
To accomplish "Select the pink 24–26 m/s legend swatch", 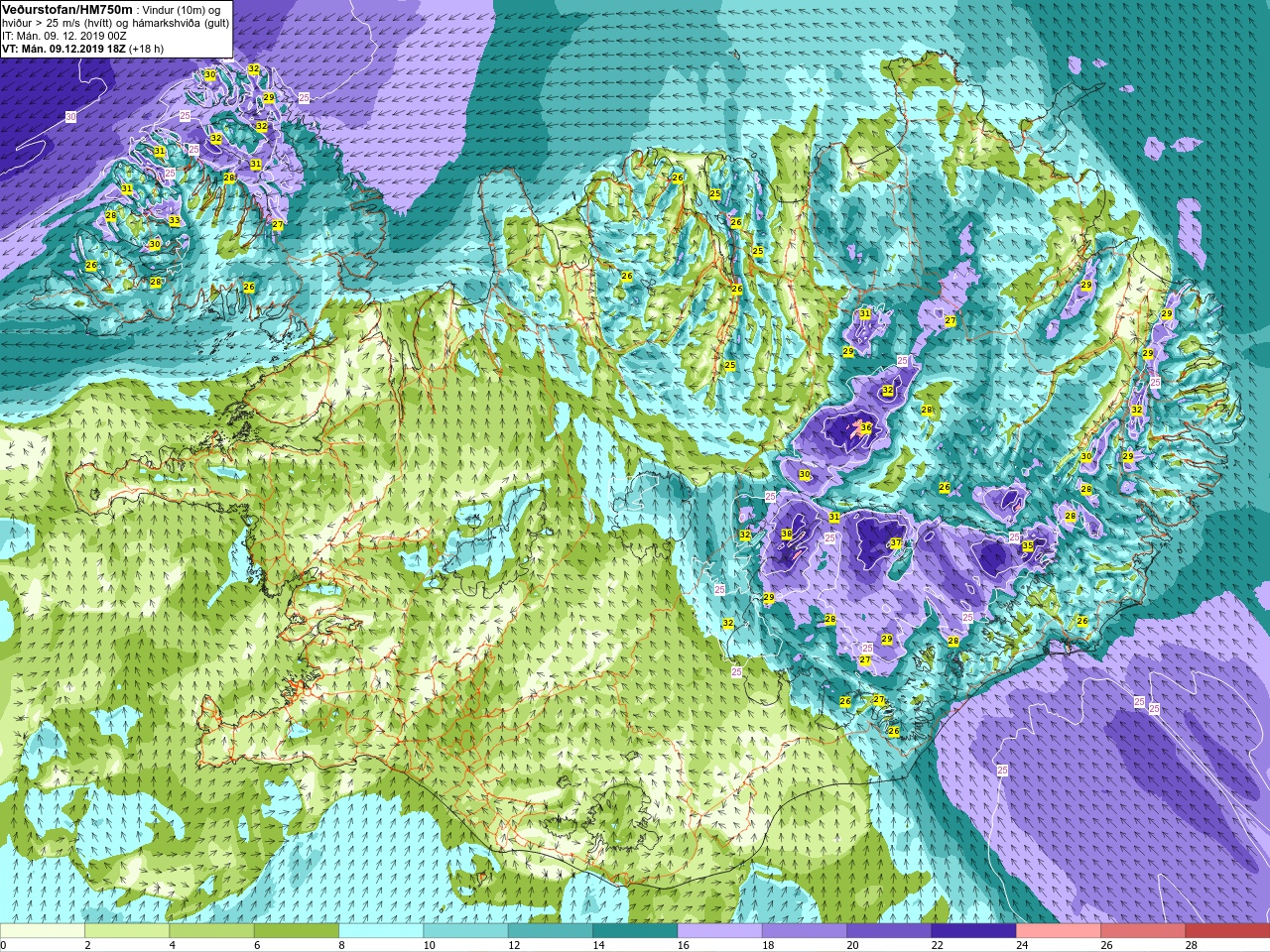I will click(x=1058, y=931).
